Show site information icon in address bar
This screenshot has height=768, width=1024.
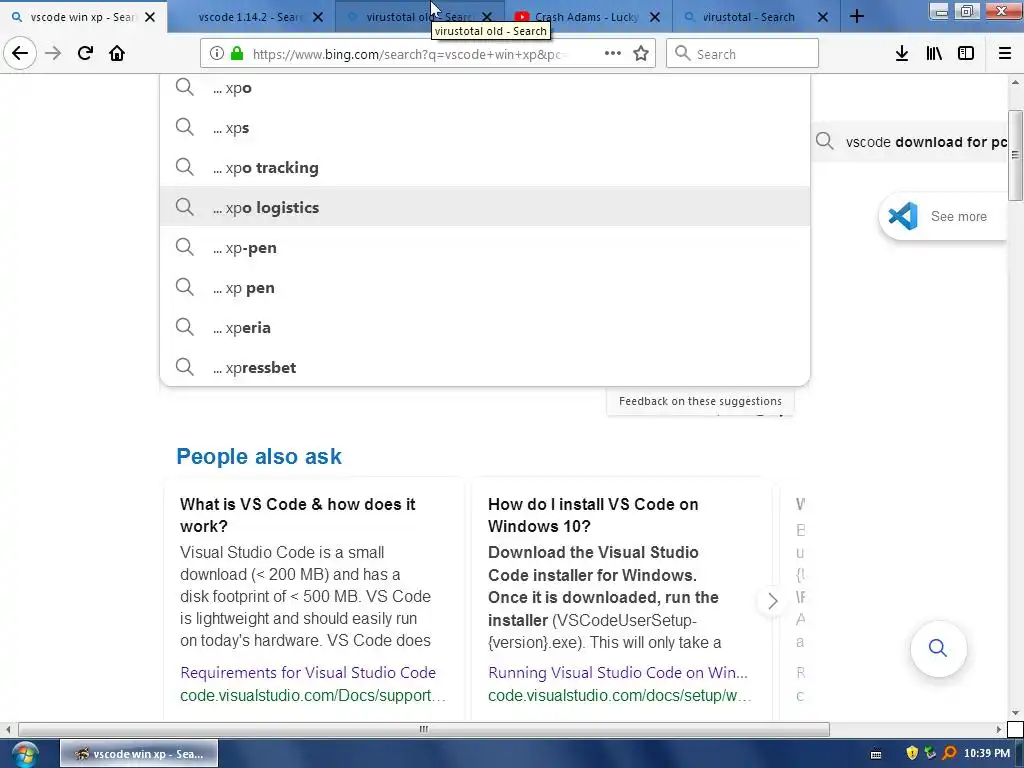(x=217, y=54)
